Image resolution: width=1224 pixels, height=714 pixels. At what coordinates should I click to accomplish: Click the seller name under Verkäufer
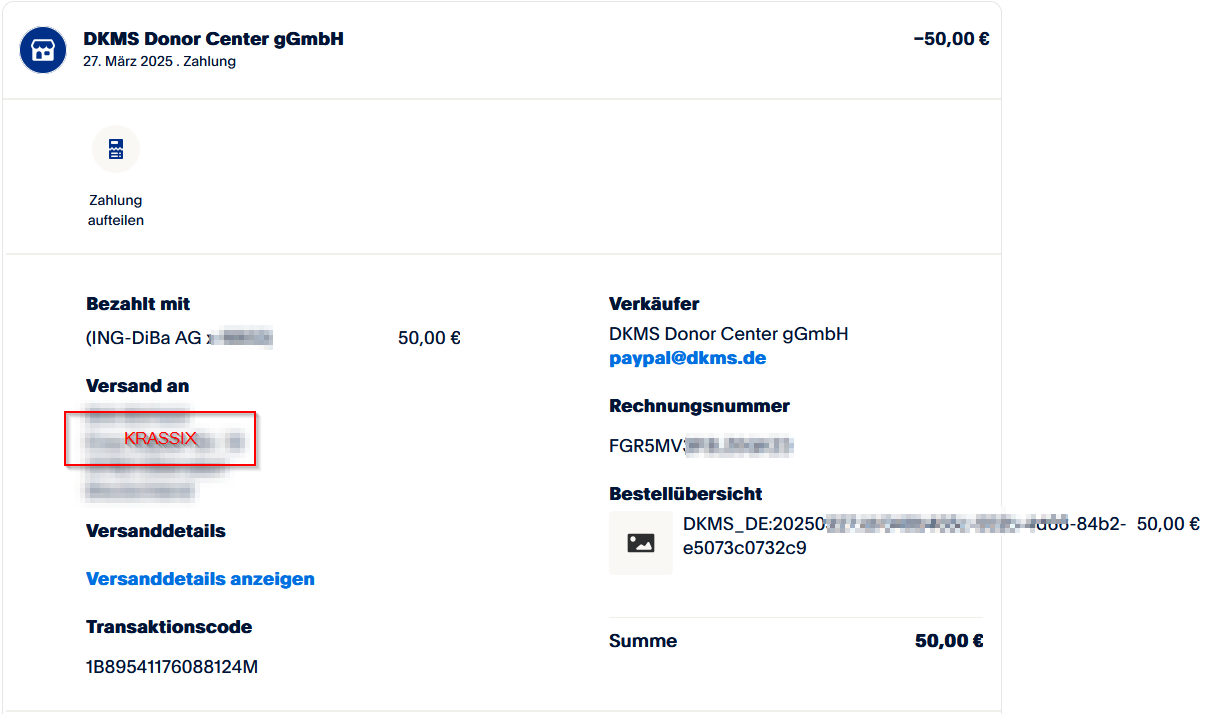coord(728,334)
